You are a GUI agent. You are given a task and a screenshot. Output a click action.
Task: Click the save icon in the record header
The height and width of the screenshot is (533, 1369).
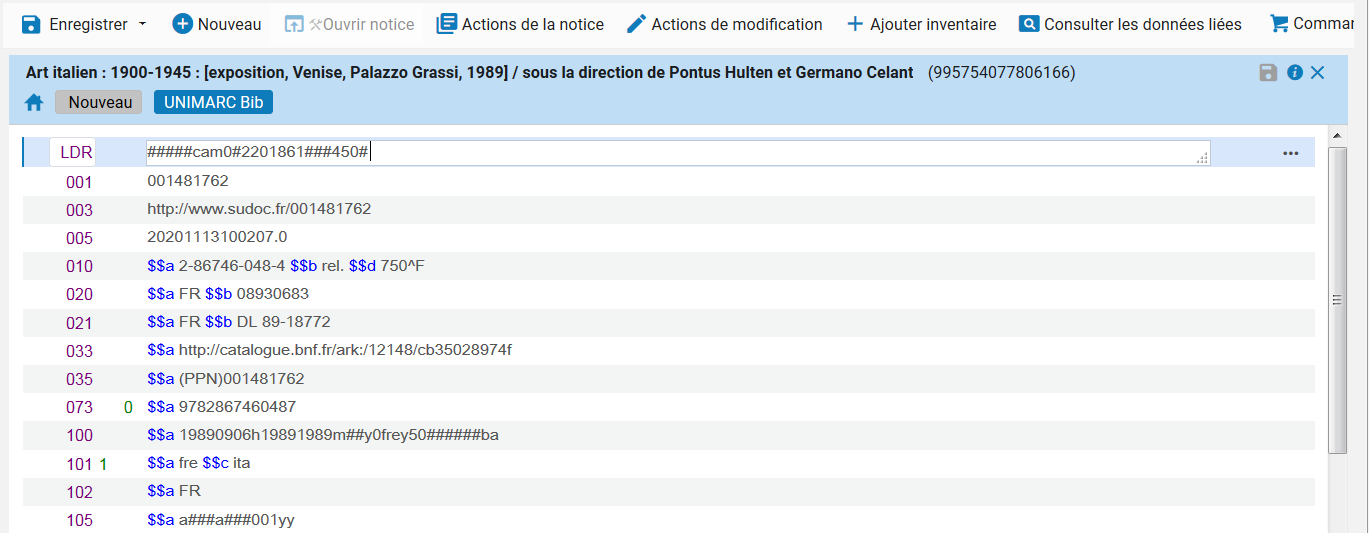pos(1268,72)
